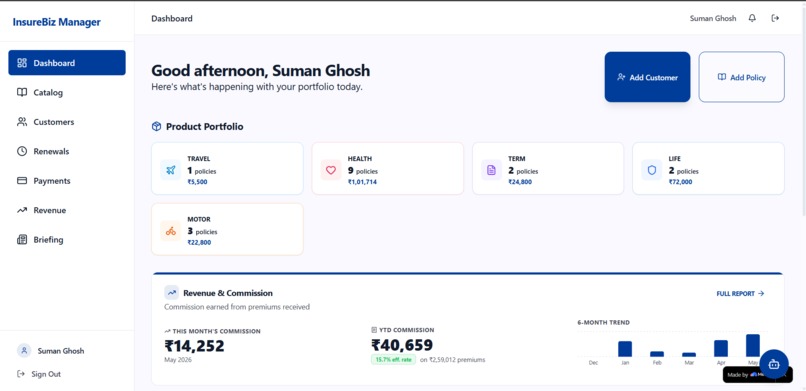Click the Revenue & Commission trend icon
The width and height of the screenshot is (806, 391).
(x=171, y=293)
